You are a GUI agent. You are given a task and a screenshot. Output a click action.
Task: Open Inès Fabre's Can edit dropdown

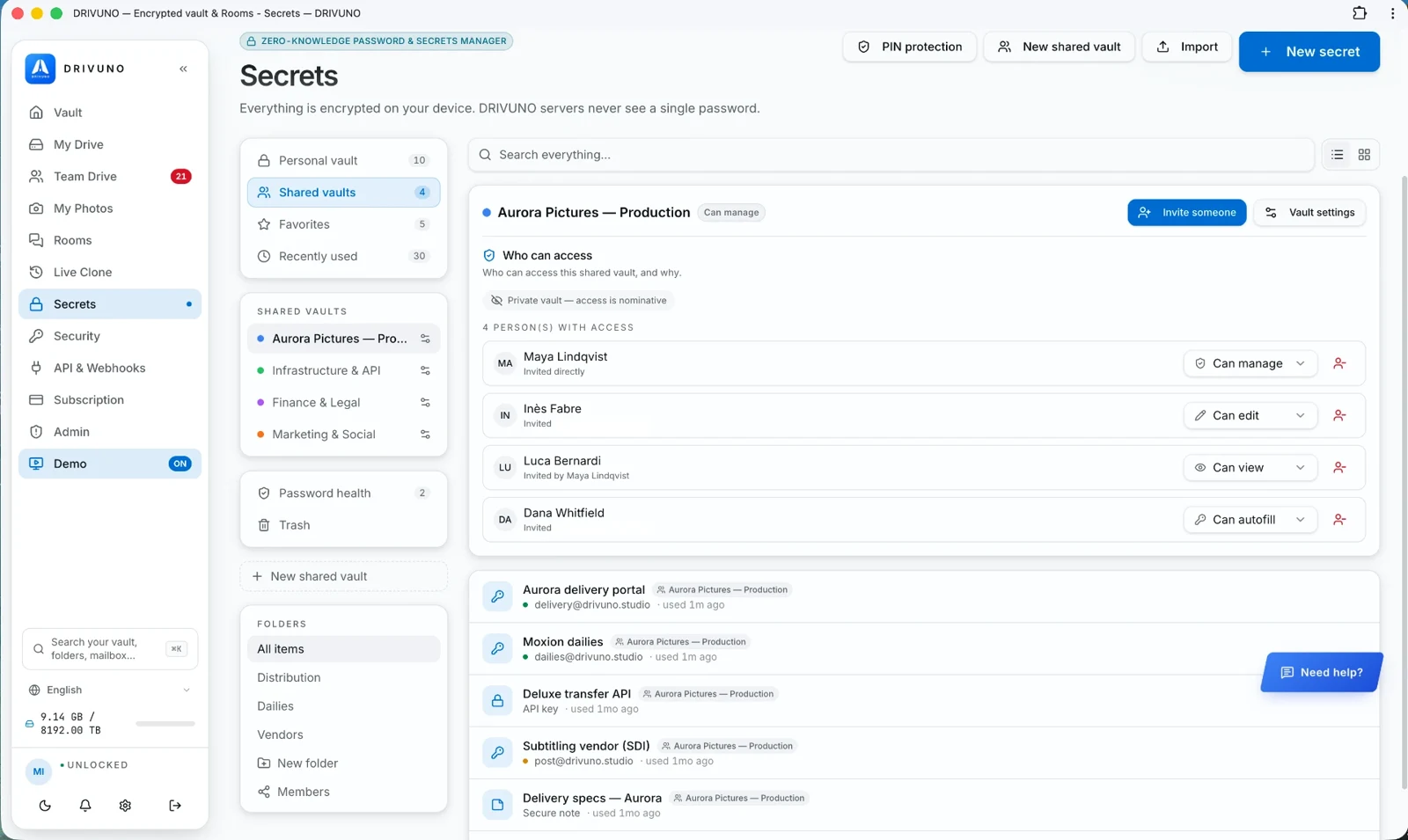1250,415
